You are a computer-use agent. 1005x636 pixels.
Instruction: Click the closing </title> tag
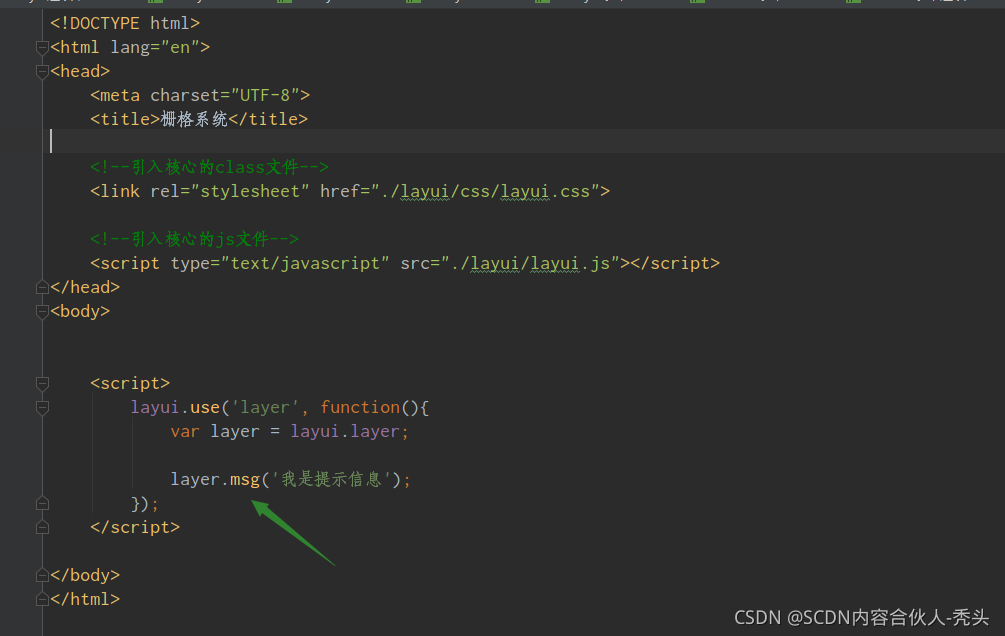pyautogui.click(x=268, y=119)
